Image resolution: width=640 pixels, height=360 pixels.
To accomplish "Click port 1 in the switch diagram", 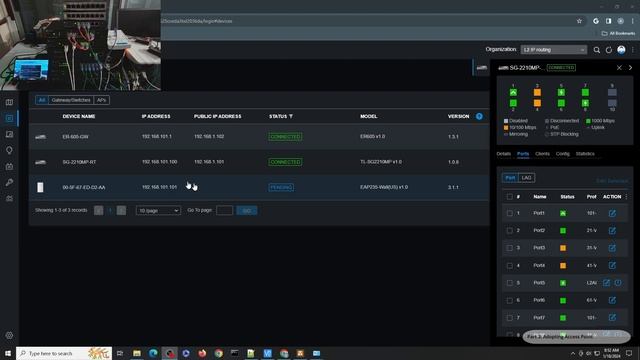I will click(513, 92).
